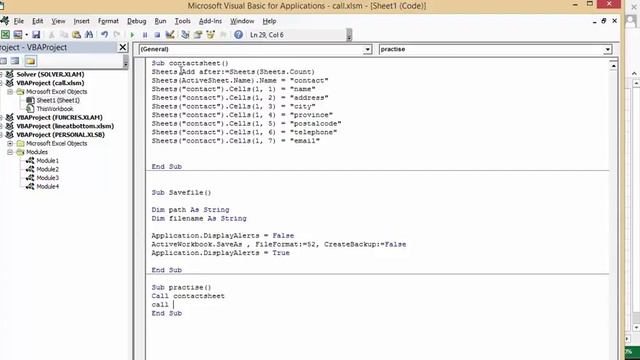The width and height of the screenshot is (640, 360).
Task: Save the call.xlsm project
Action: point(36,35)
